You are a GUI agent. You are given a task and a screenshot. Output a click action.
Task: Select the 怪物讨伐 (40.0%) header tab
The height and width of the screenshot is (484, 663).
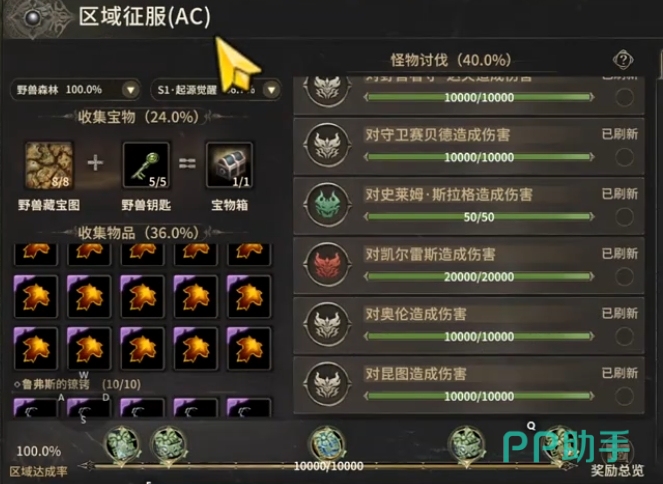(451, 60)
